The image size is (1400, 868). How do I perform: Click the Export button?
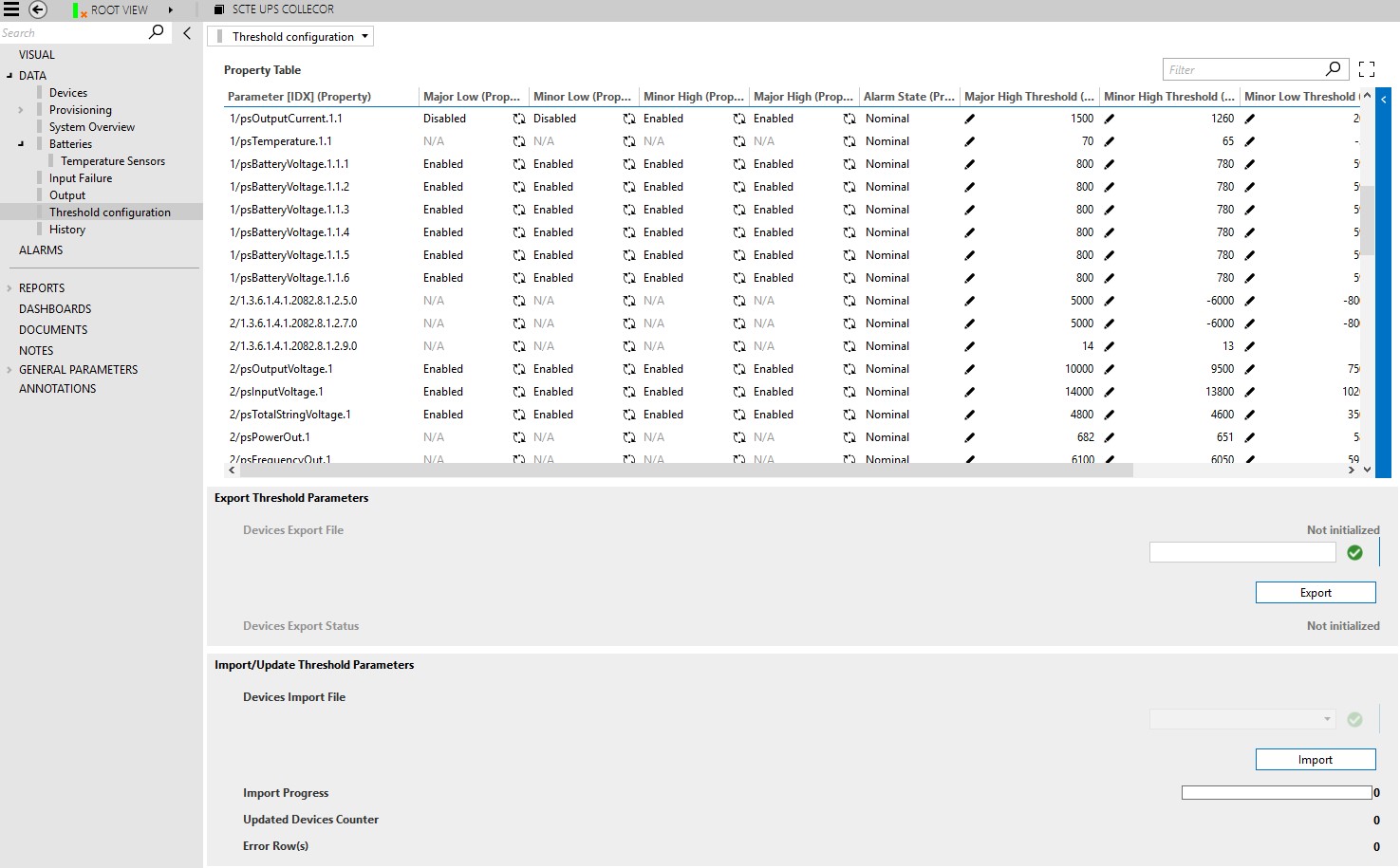pos(1315,592)
